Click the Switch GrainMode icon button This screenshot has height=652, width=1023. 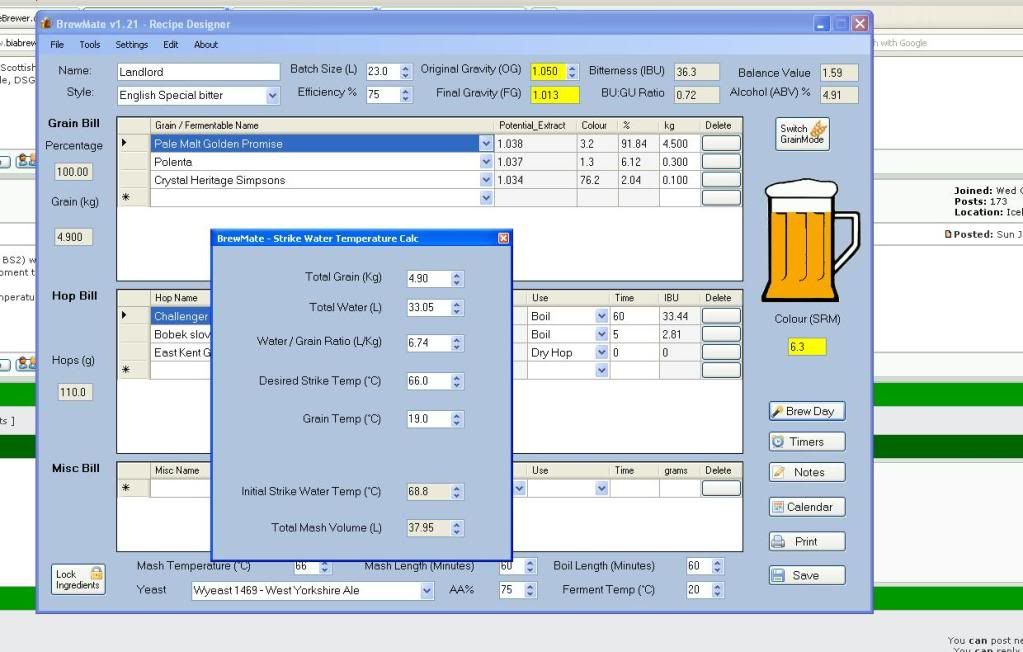pos(804,134)
